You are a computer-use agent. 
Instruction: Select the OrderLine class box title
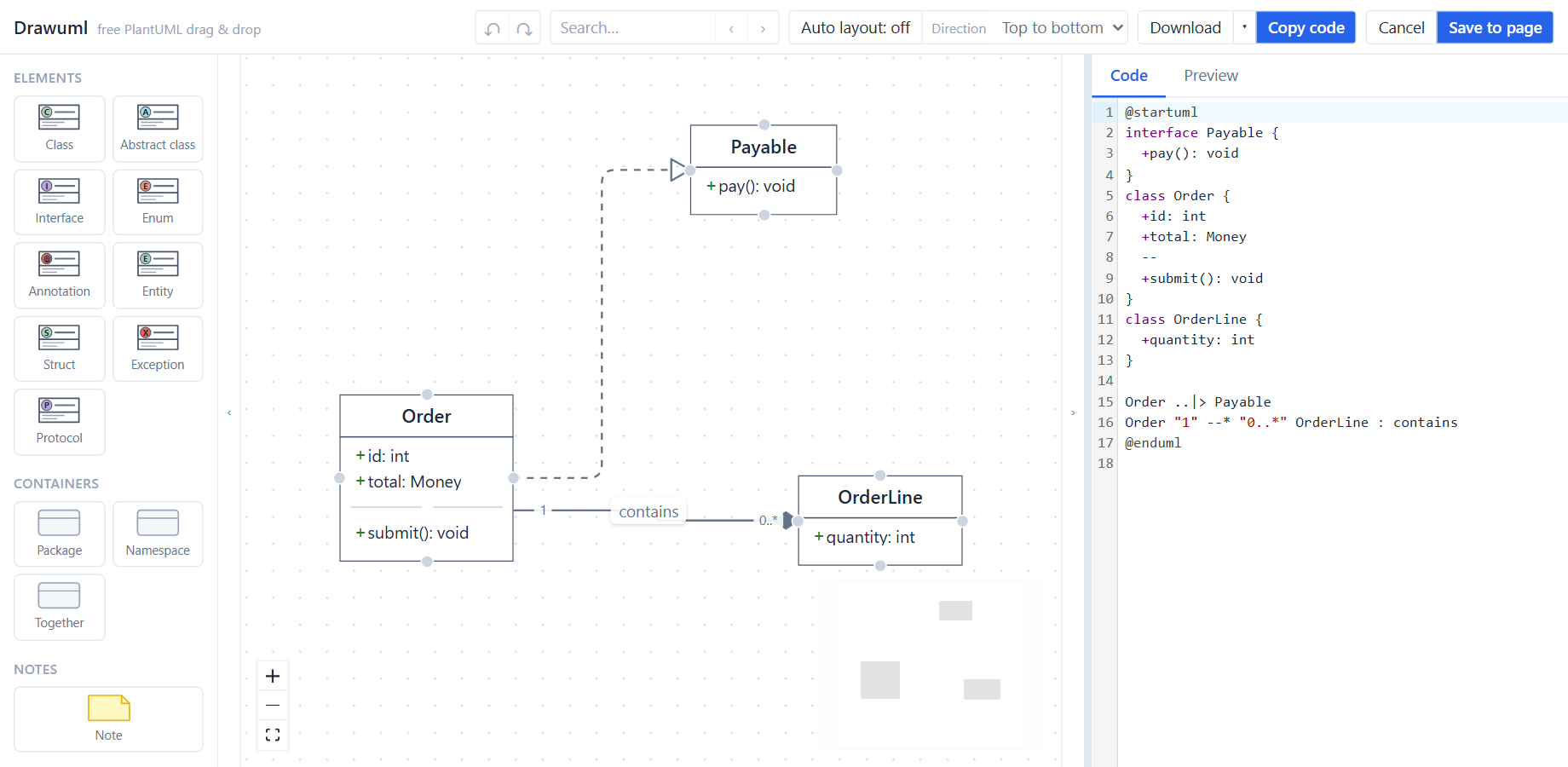coord(880,497)
